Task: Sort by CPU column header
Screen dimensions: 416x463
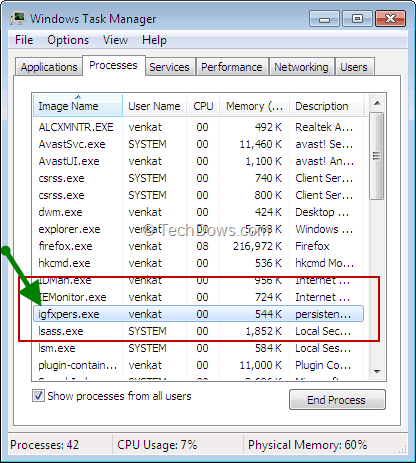Action: [203, 106]
